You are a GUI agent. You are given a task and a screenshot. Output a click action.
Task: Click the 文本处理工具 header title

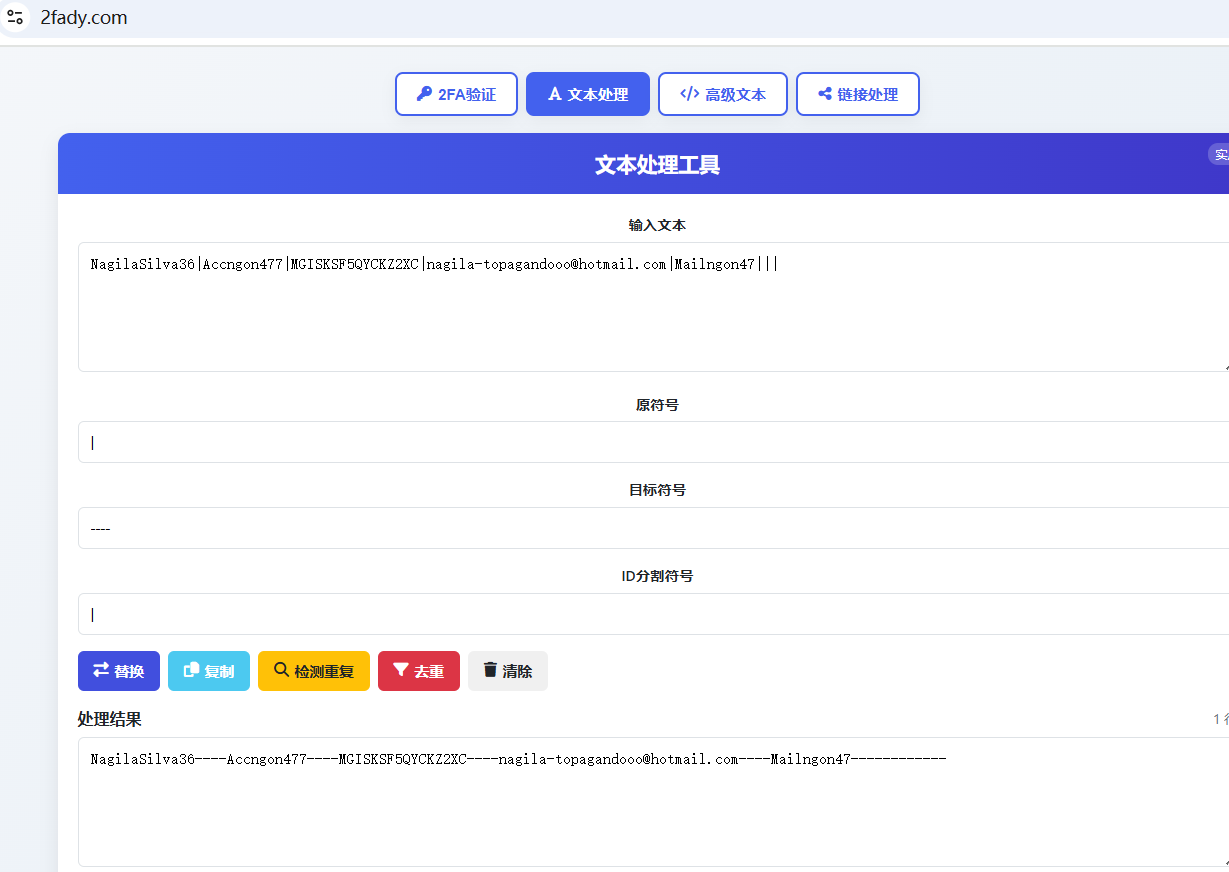pyautogui.click(x=657, y=165)
